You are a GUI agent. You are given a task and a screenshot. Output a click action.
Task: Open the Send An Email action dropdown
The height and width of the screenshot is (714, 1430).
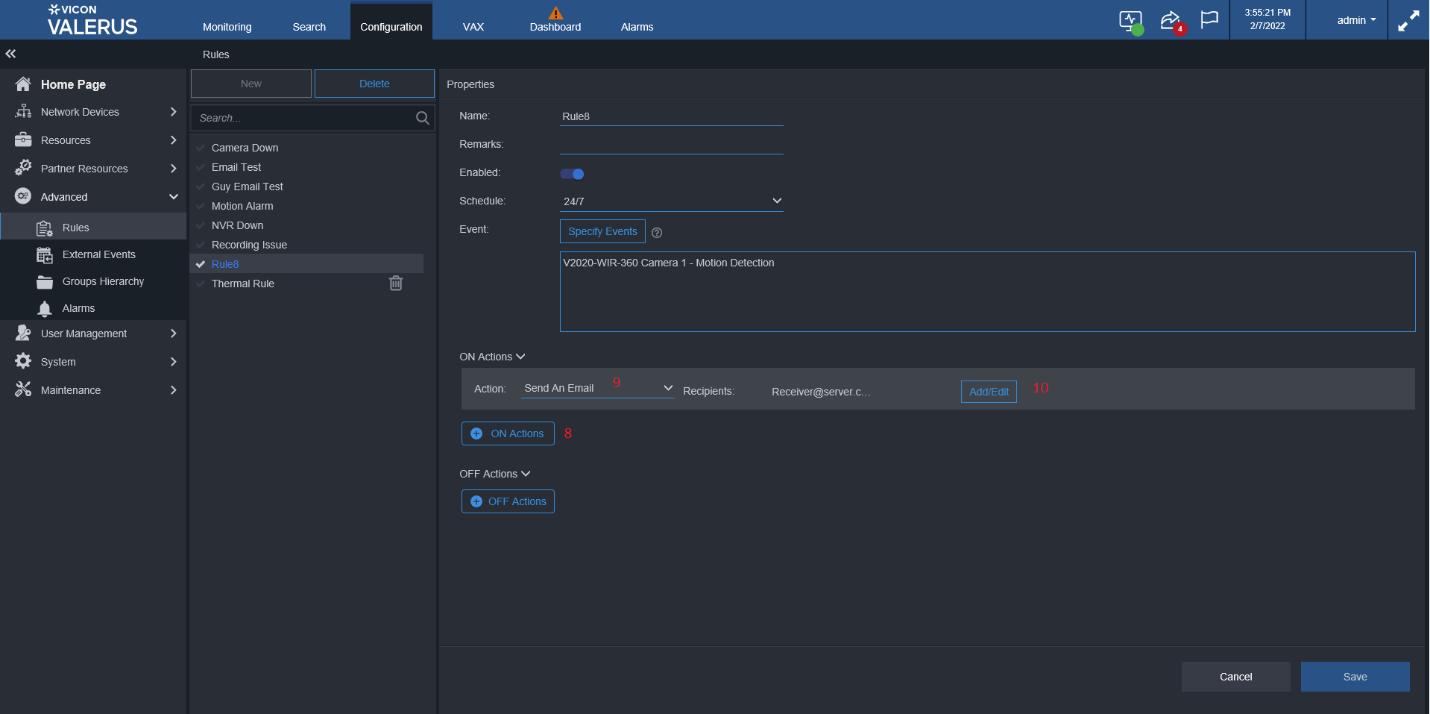point(598,388)
